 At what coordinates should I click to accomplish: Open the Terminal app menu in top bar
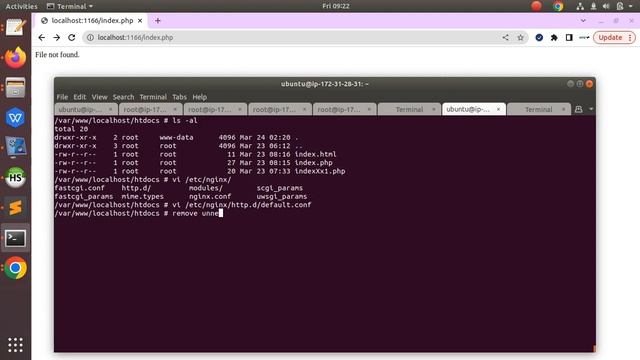pos(70,6)
